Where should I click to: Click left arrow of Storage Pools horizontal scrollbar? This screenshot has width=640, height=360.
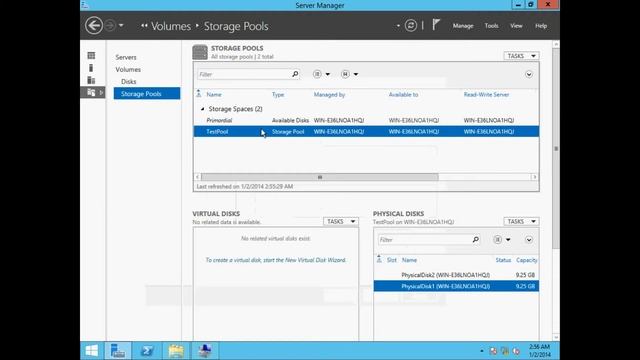click(x=198, y=177)
